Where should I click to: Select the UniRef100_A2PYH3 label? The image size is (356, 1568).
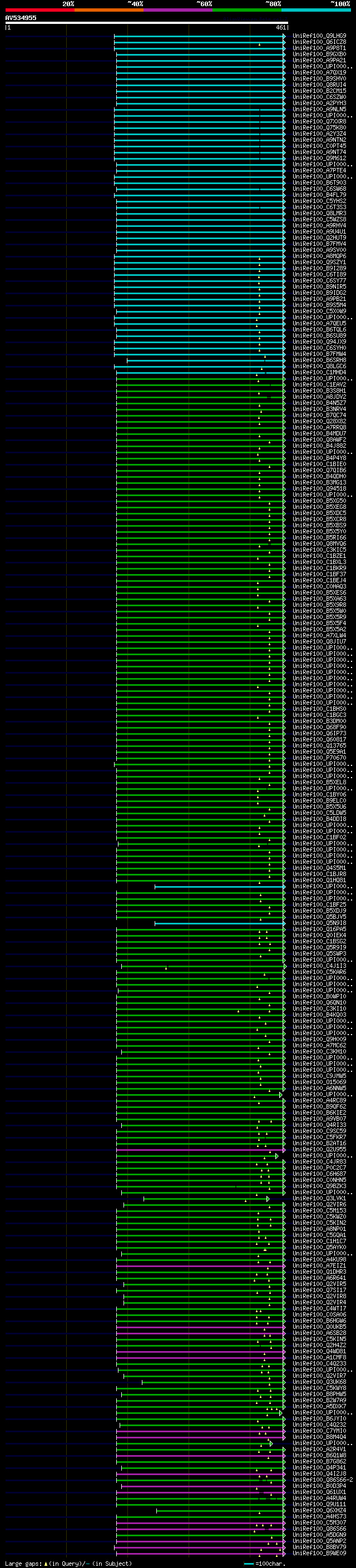[x=319, y=103]
